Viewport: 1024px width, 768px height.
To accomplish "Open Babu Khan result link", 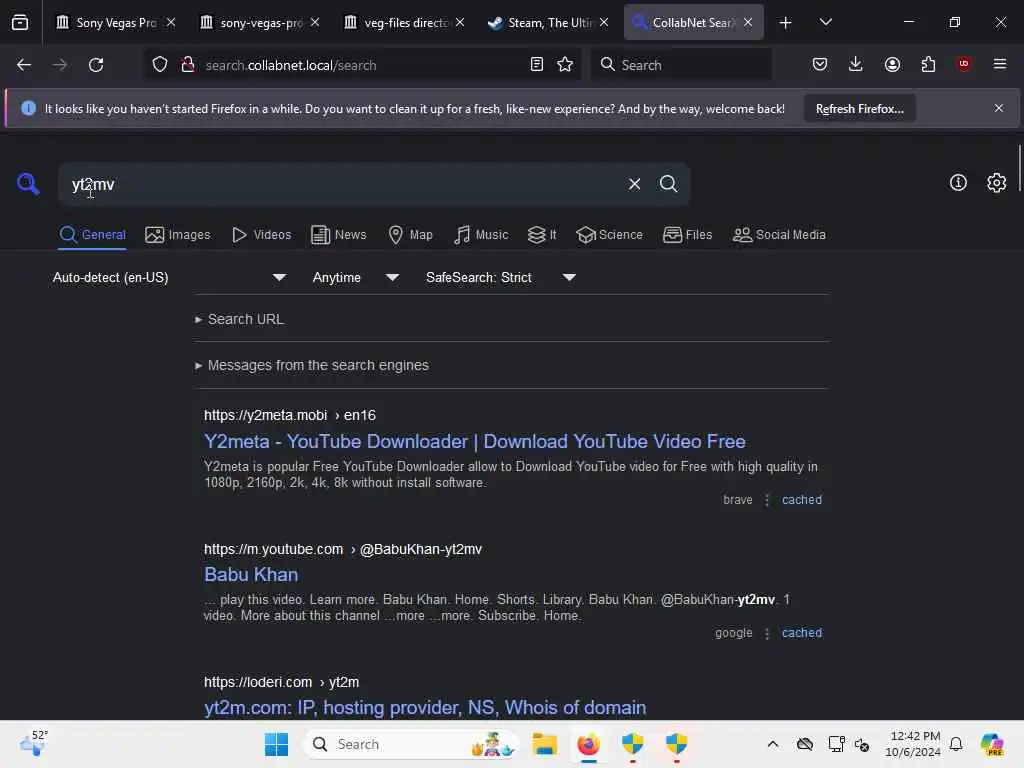I will tap(251, 575).
